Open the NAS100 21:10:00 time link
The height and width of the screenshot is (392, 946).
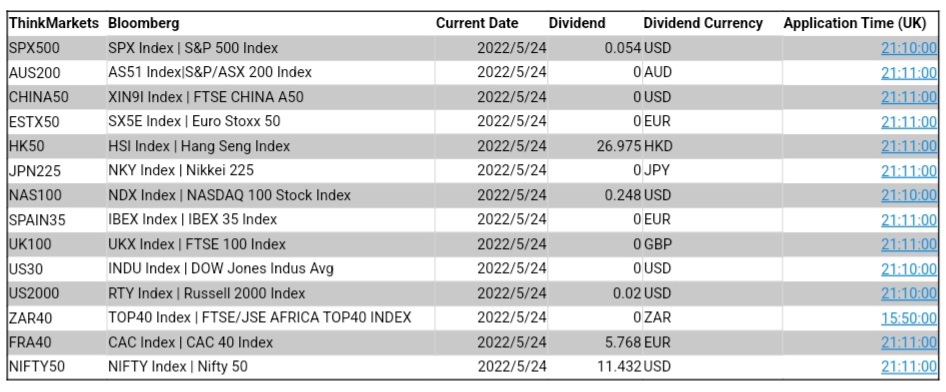click(x=909, y=195)
